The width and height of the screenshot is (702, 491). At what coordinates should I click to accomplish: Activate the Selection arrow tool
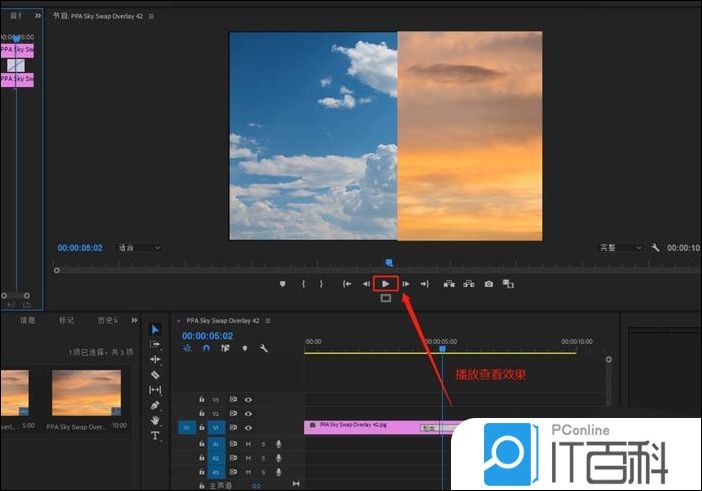coord(155,329)
